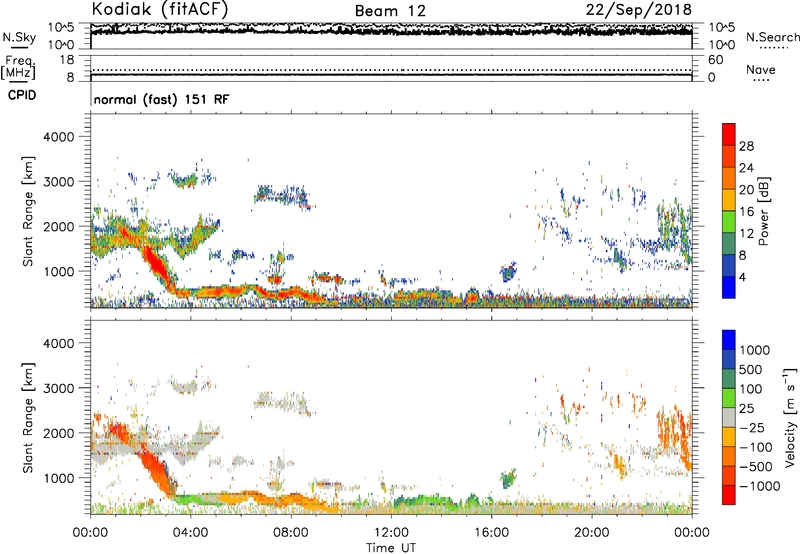Screen dimensions: 800x554
Task: Click the '16:00' time tick label
Action: (491, 533)
